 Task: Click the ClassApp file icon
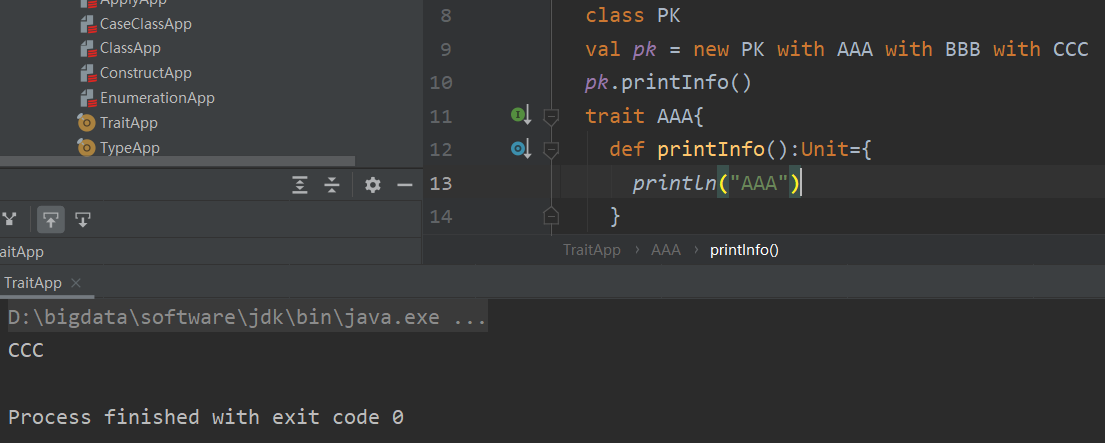click(87, 49)
